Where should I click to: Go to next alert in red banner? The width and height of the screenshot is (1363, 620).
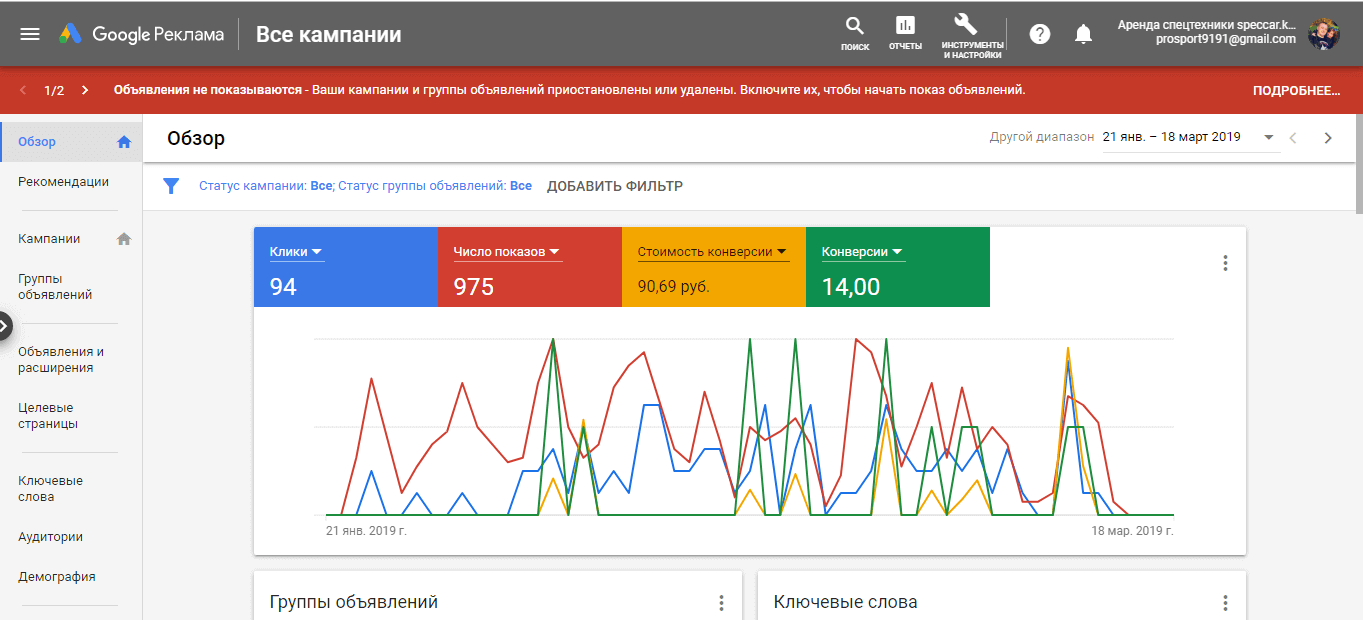coord(85,90)
